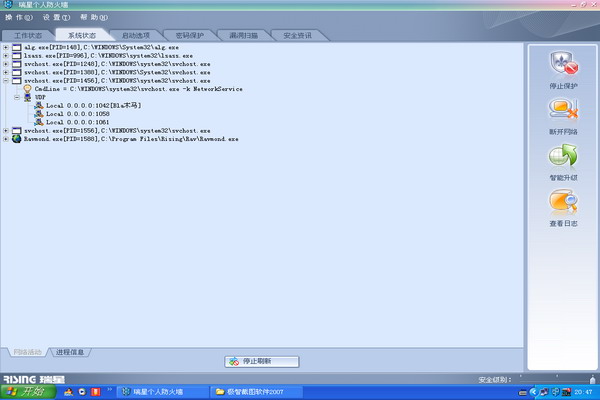Select the Local 0.0.0.0:1061 entry text
The height and width of the screenshot is (400, 600).
(78, 122)
